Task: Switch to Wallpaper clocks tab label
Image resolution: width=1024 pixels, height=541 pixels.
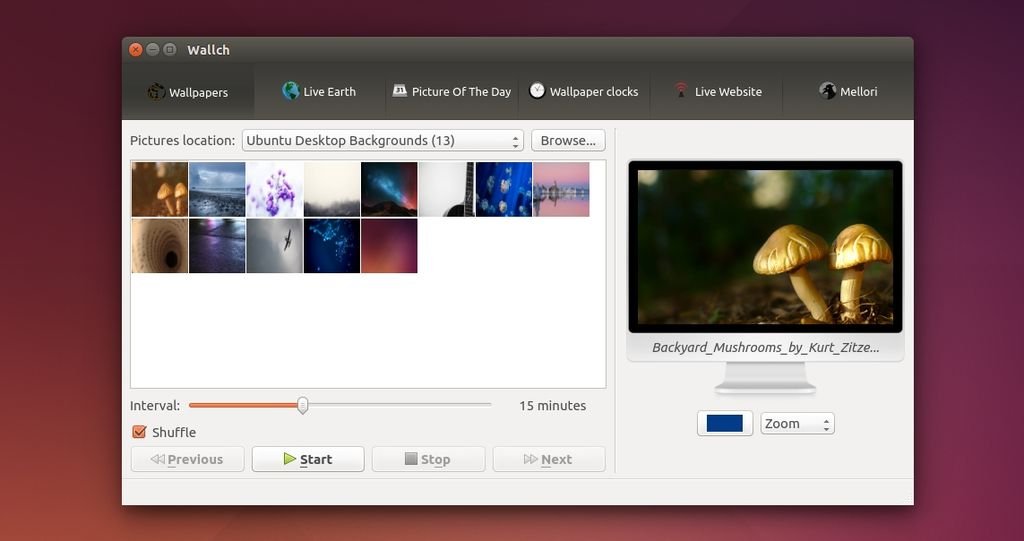Action: click(x=594, y=91)
